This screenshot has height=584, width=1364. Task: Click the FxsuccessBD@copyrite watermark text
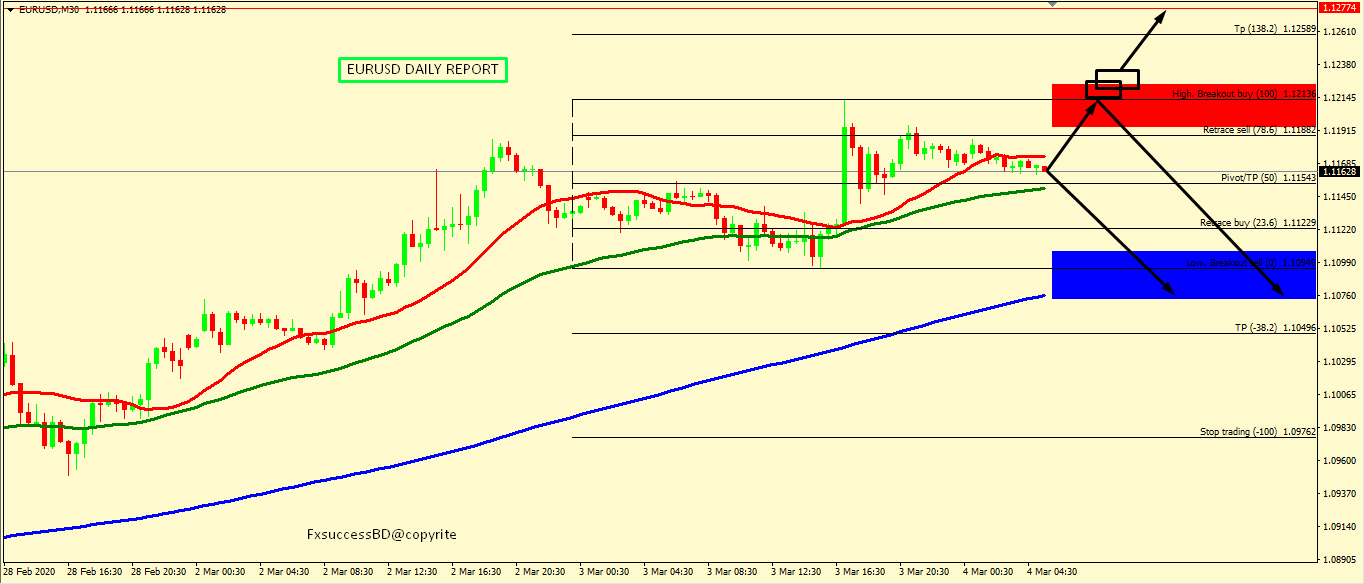381,535
